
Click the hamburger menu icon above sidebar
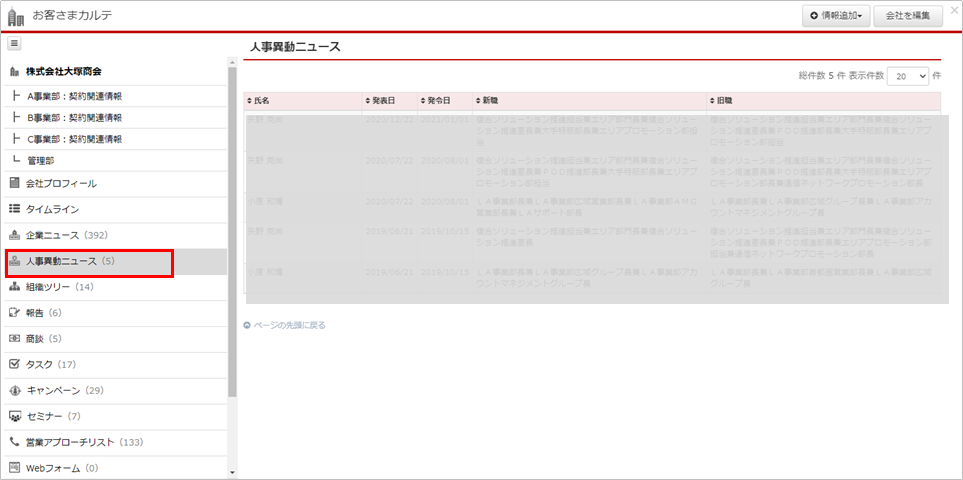(14, 44)
